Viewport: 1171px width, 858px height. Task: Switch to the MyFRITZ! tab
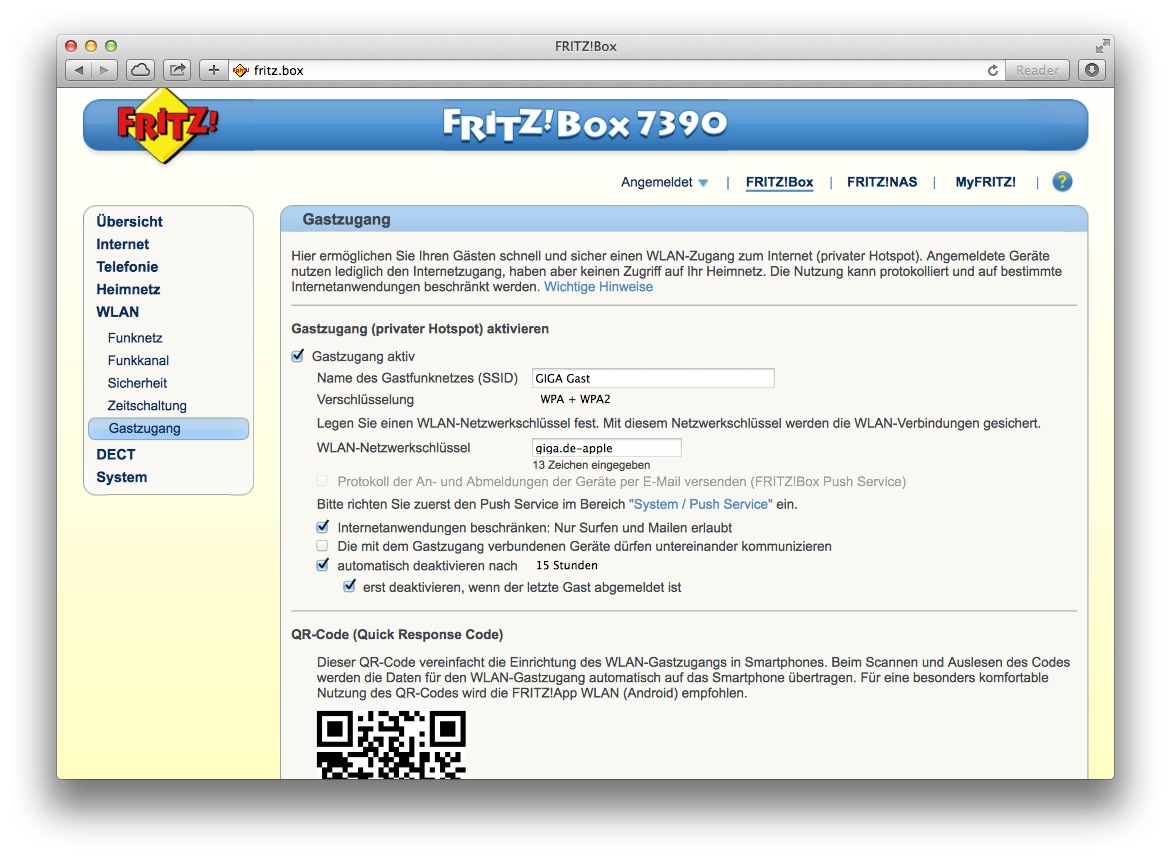click(x=985, y=182)
